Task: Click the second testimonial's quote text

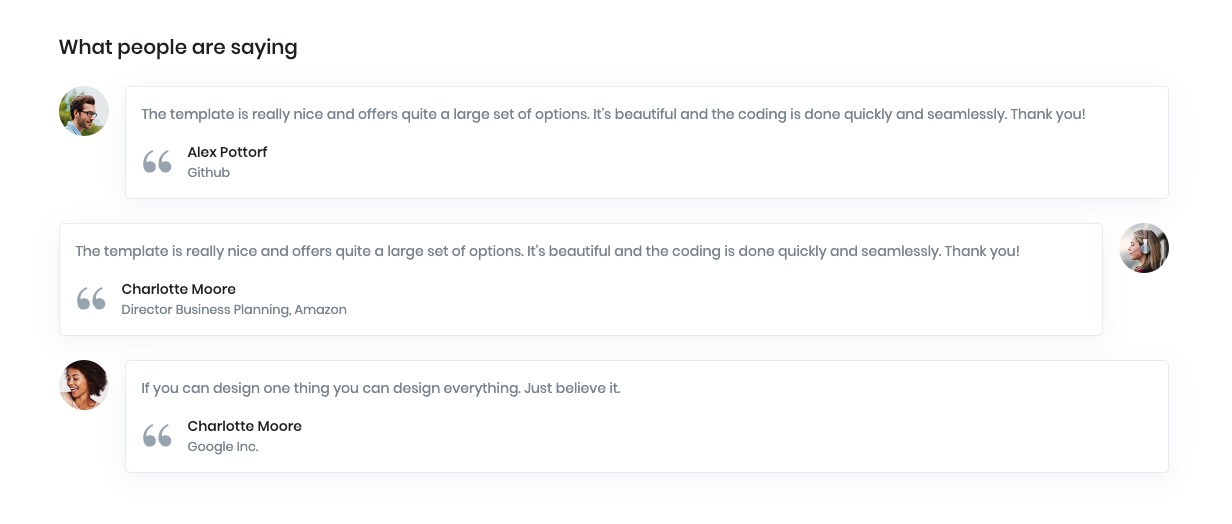Action: coord(548,251)
